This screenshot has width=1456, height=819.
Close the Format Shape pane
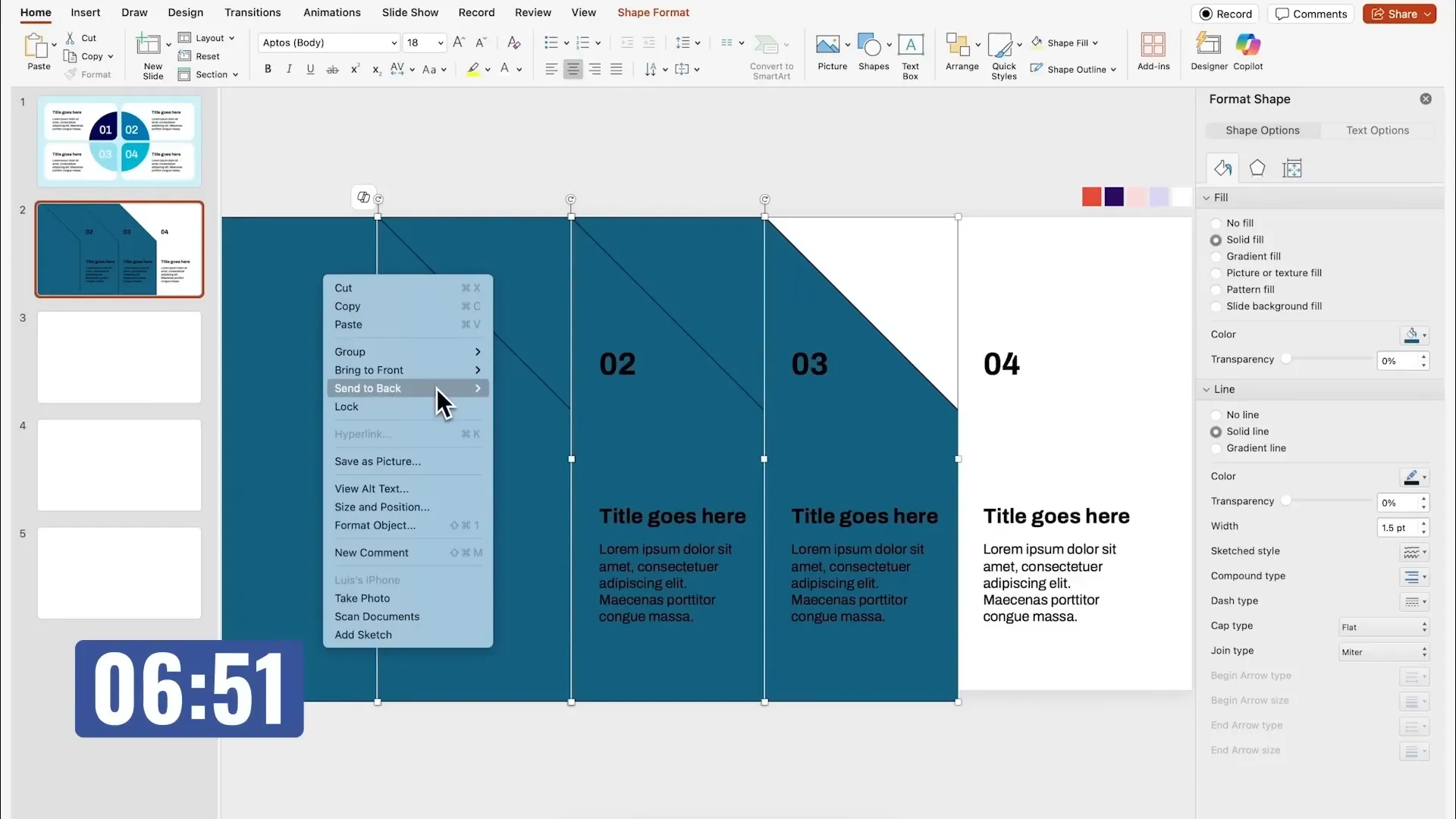pyautogui.click(x=1426, y=99)
